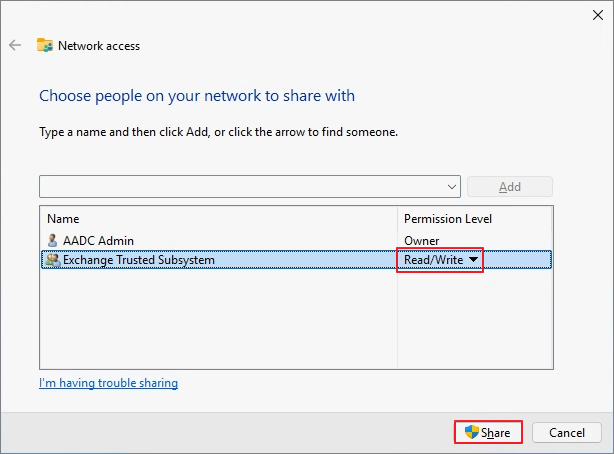Image resolution: width=614 pixels, height=454 pixels.
Task: Select the AADC Admin row
Action: click(x=296, y=241)
